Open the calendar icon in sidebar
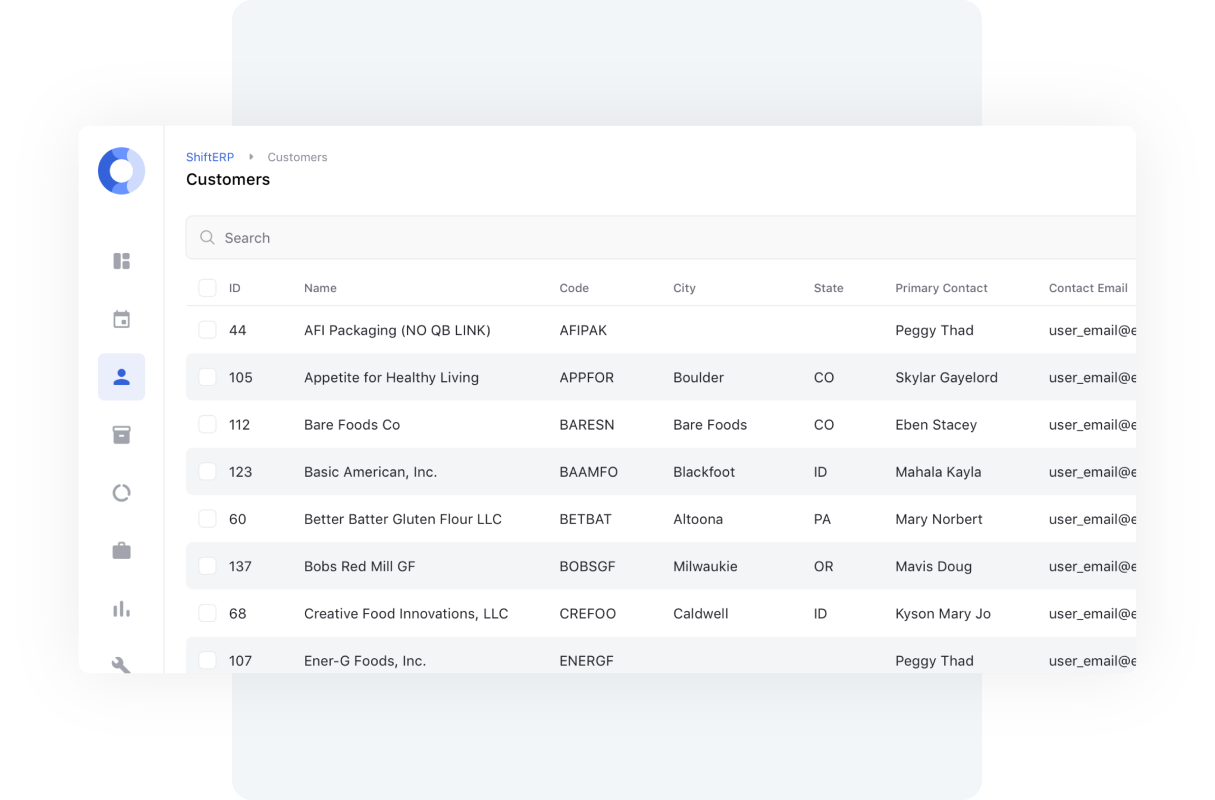Viewport: 1215px width, 800px height. (121, 319)
